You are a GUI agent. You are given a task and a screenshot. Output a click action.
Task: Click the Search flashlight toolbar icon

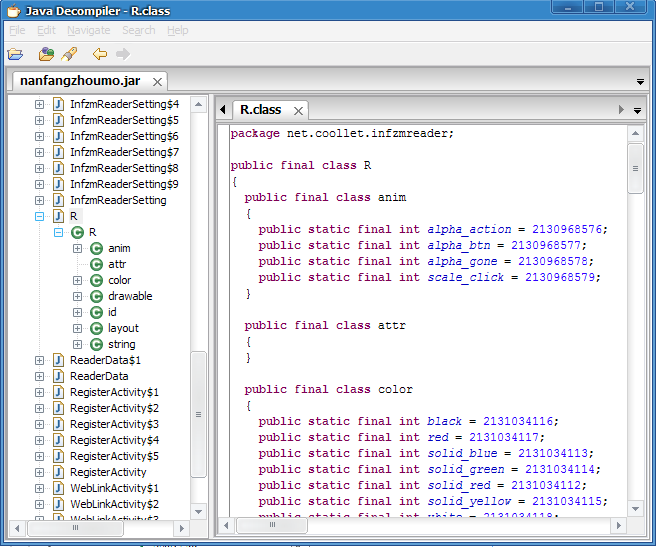[x=69, y=54]
